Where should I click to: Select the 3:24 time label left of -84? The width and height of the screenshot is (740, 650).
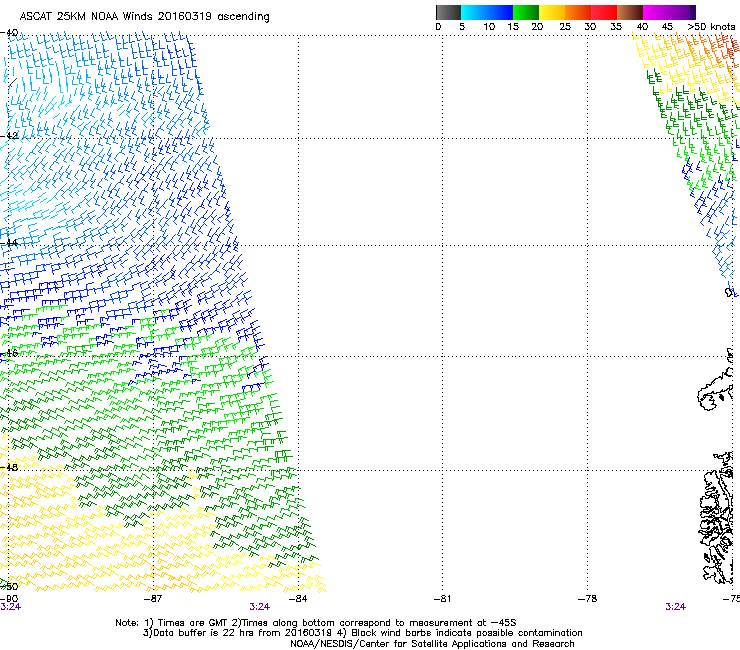pos(260,607)
